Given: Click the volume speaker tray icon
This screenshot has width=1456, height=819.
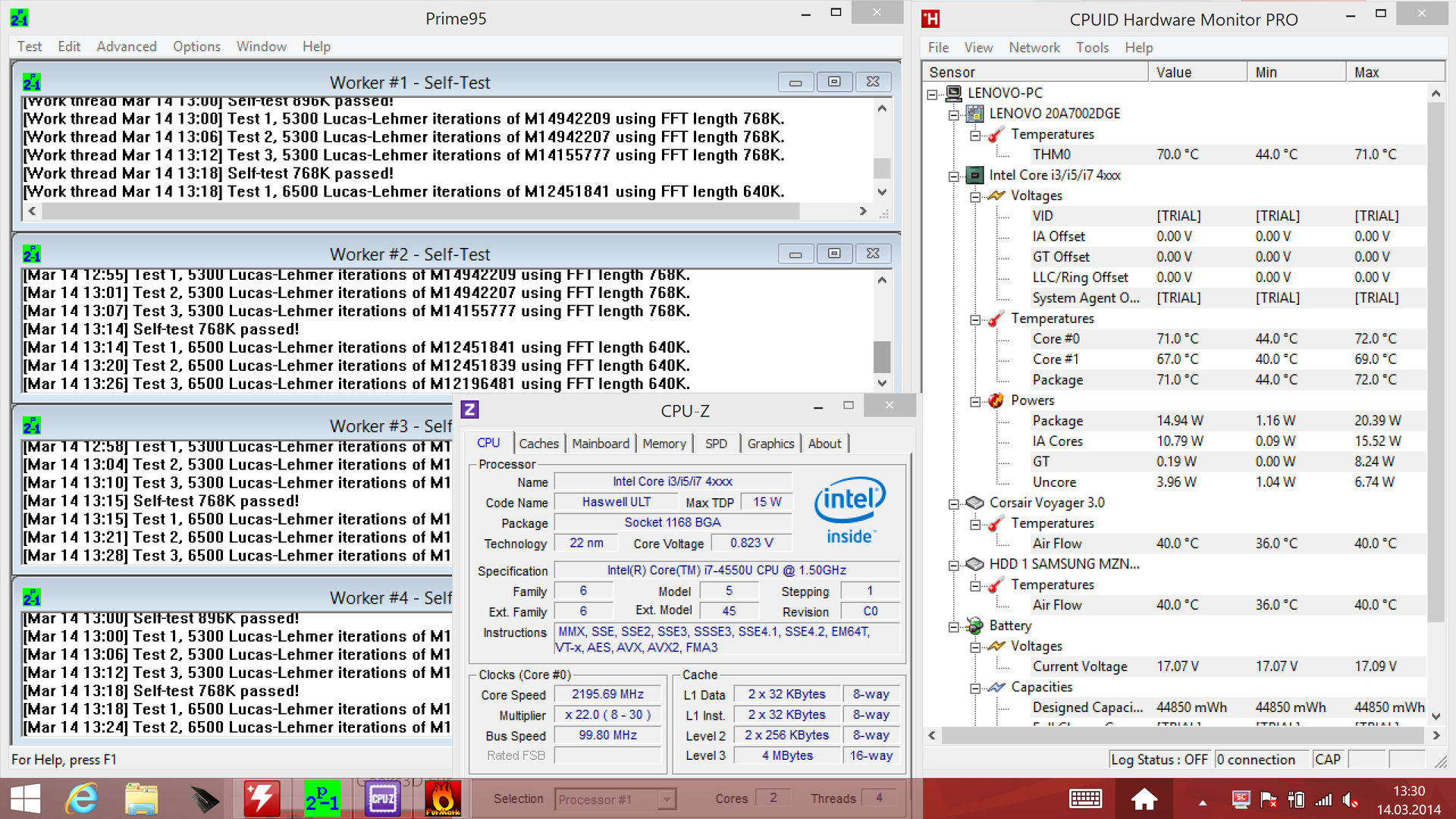Looking at the screenshot, I should [1350, 799].
